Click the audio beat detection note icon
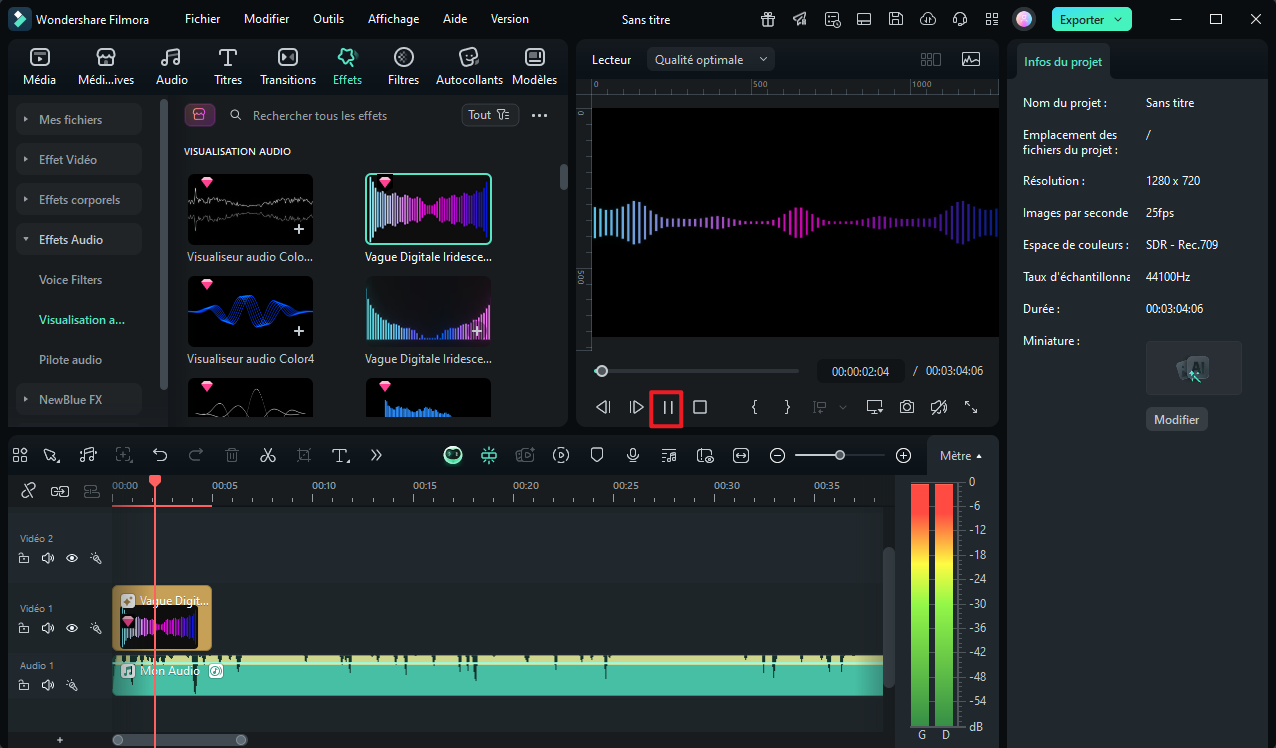1276x748 pixels. 88,455
